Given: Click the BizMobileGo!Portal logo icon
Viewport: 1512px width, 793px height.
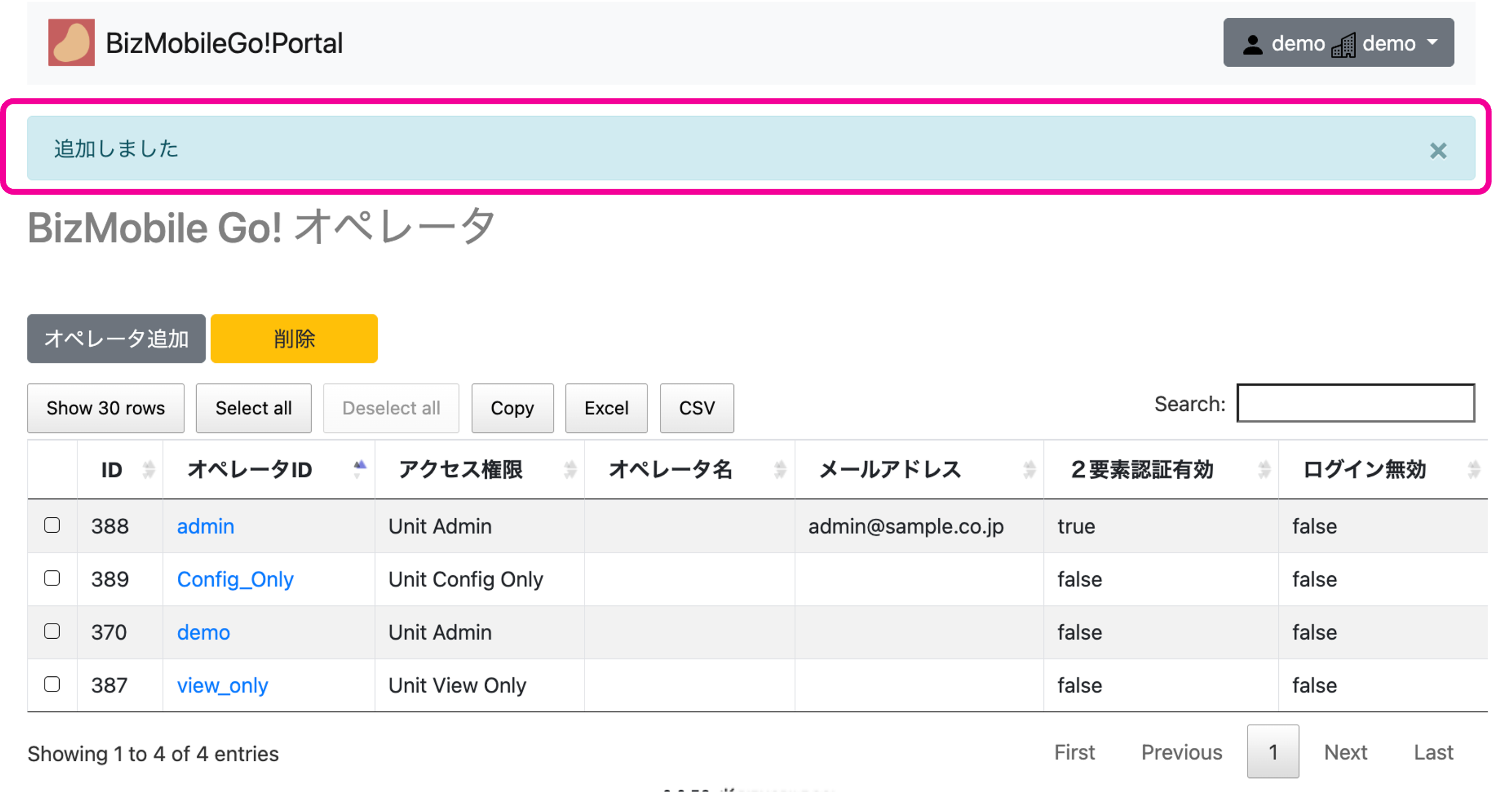Looking at the screenshot, I should (71, 43).
